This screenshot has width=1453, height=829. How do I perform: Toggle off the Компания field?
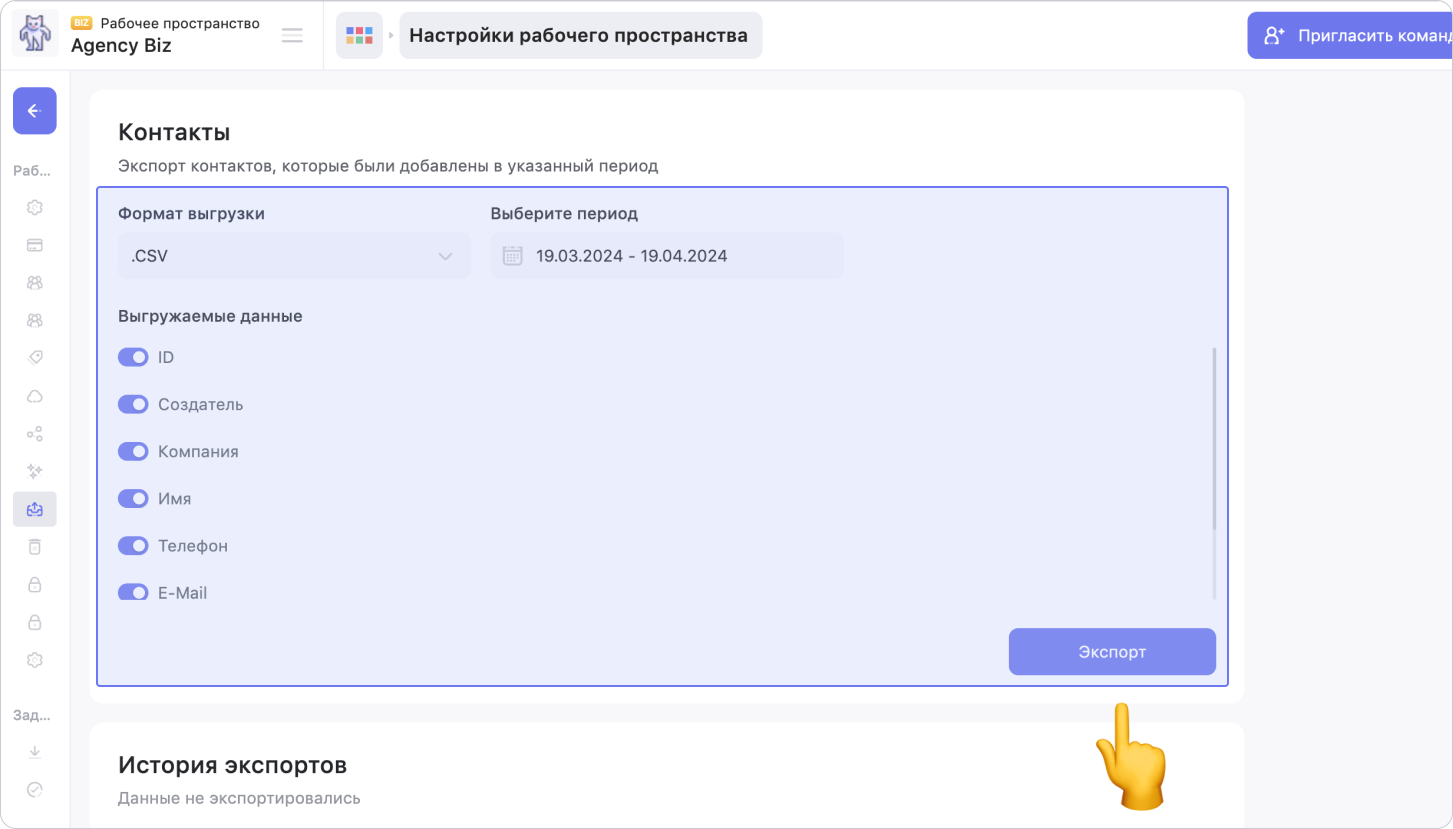(133, 451)
